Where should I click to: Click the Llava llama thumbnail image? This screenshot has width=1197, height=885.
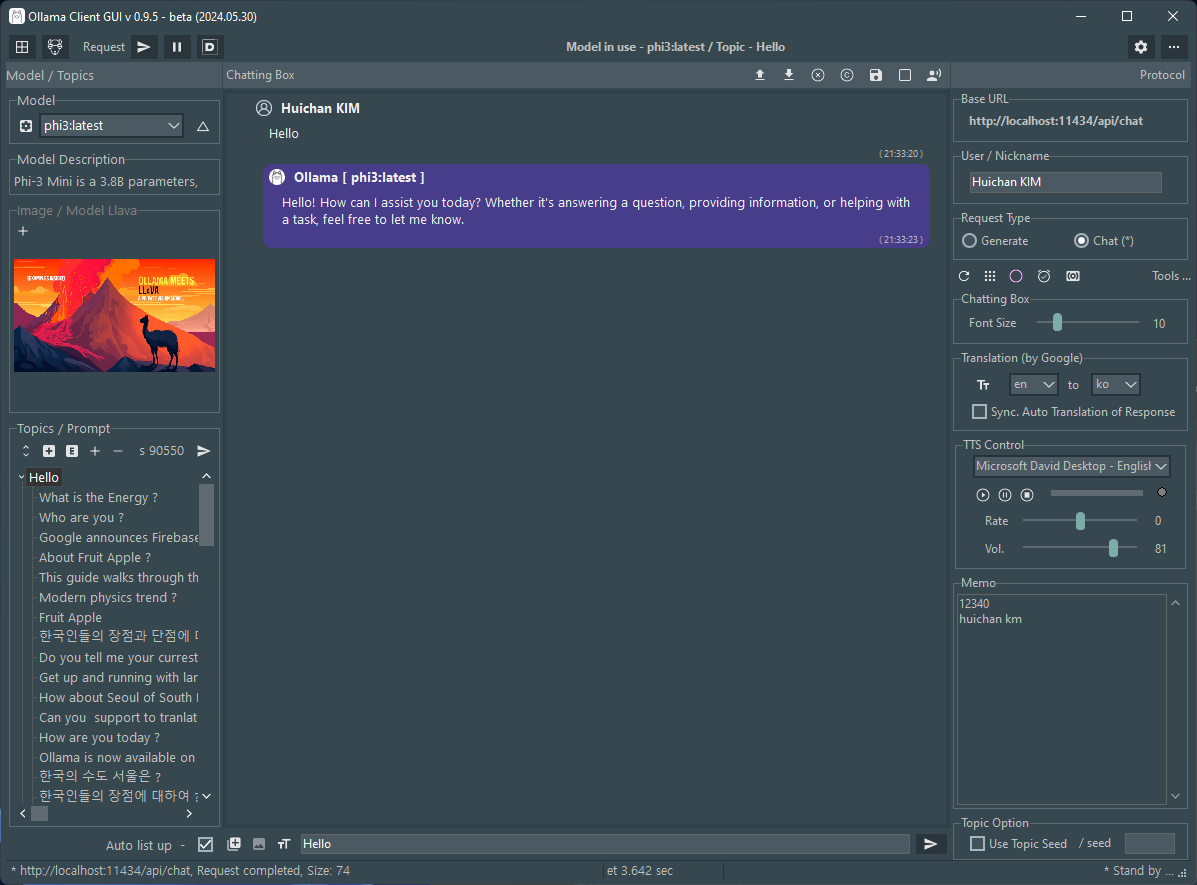115,315
